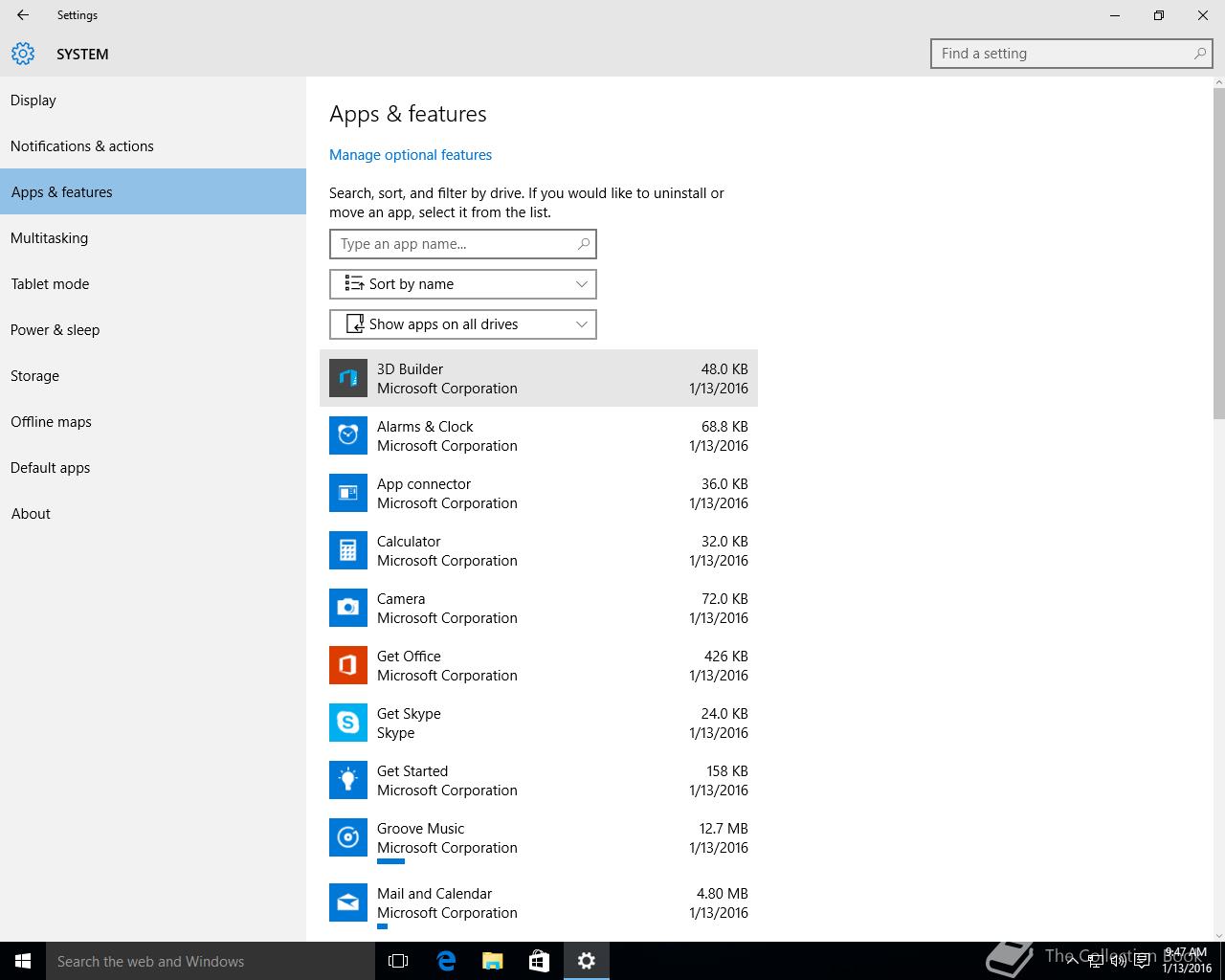
Task: Click the Find a setting search field
Action: click(1073, 54)
